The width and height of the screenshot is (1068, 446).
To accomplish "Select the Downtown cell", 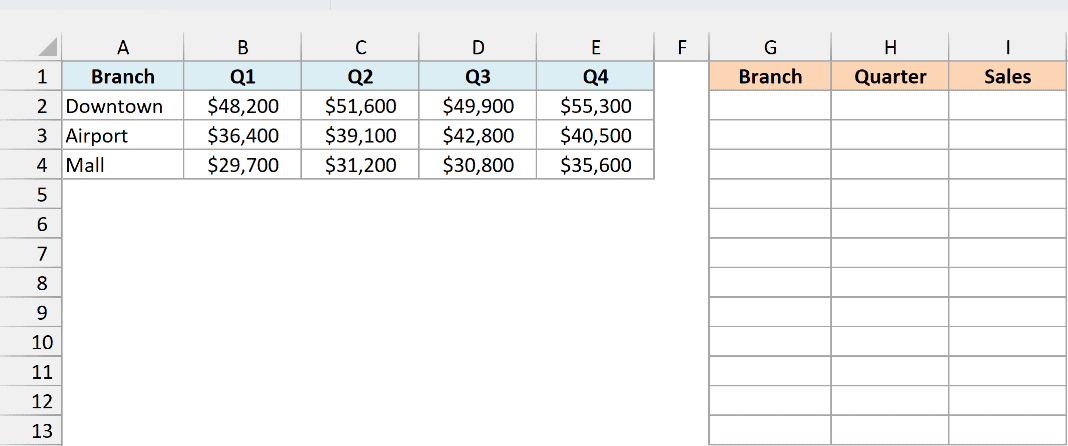I will point(123,106).
